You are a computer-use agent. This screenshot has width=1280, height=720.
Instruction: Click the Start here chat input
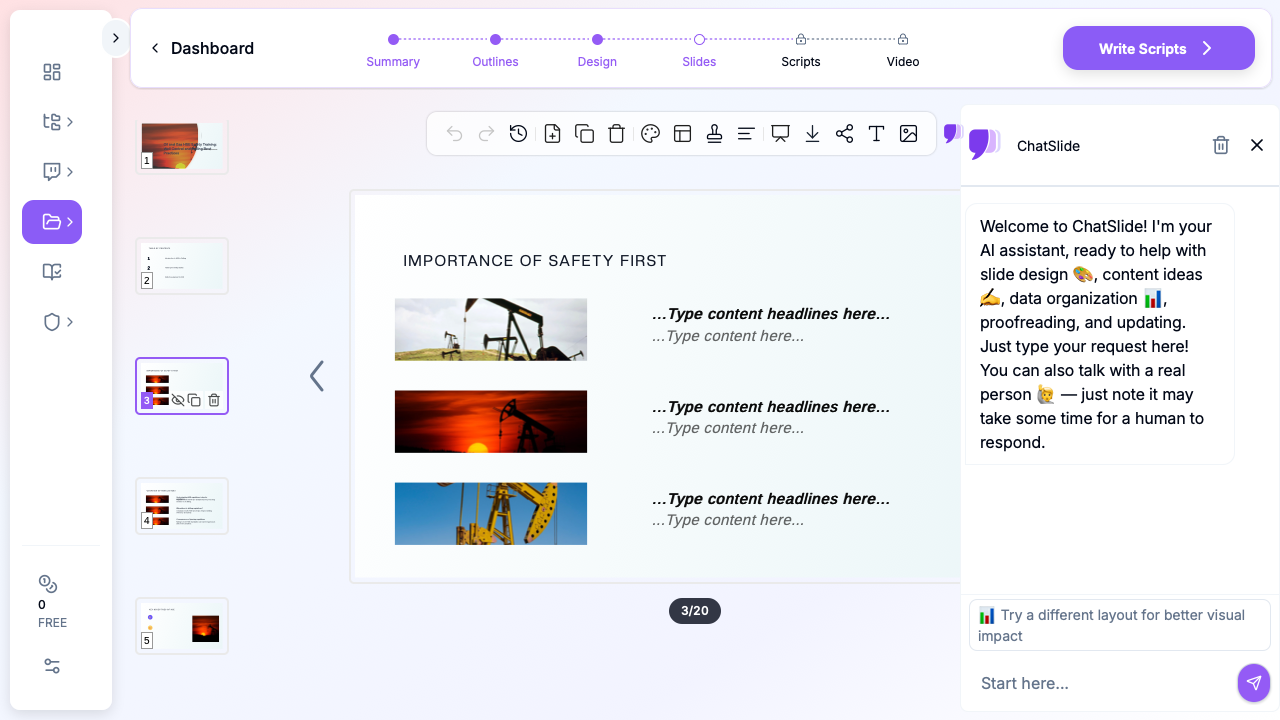coord(1100,683)
